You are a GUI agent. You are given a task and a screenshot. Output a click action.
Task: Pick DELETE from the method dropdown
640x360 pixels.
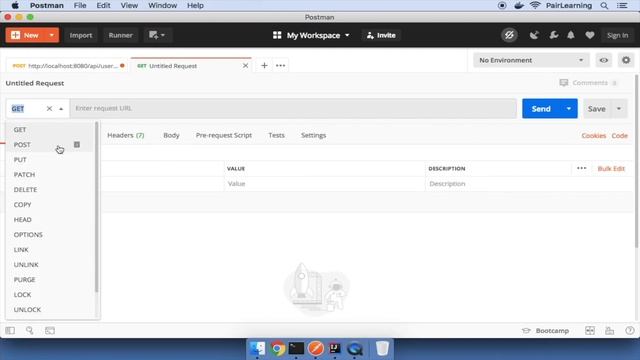50,190
